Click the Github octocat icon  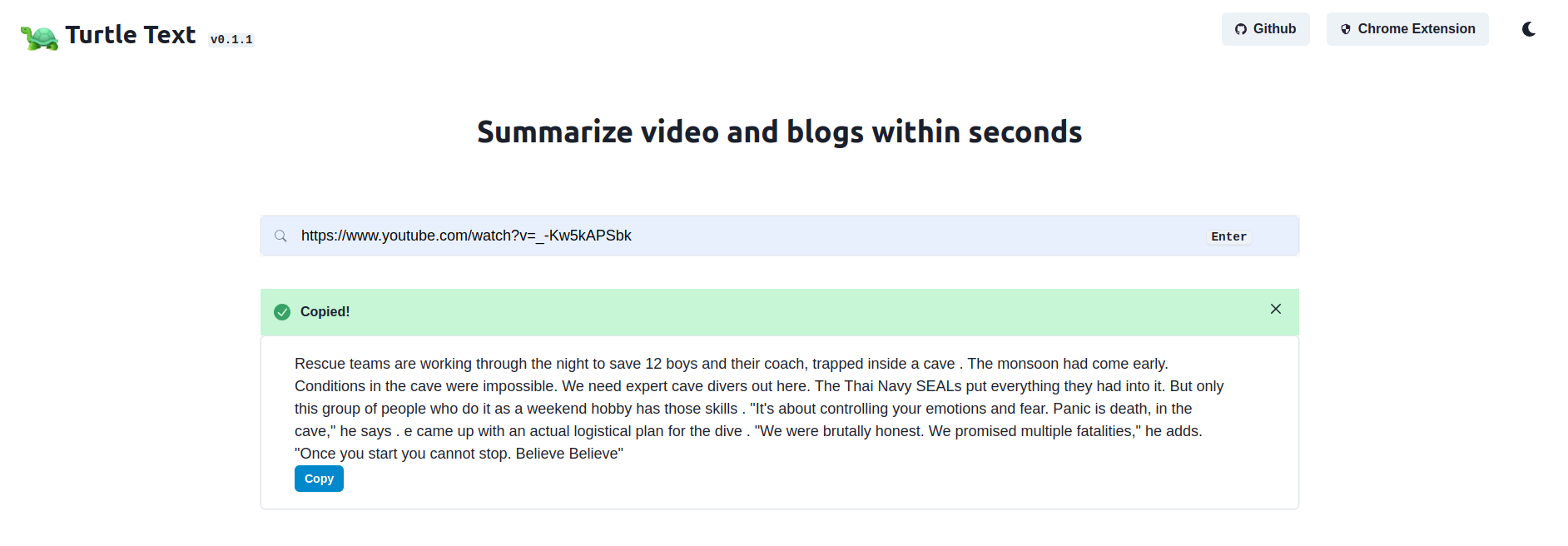click(1241, 29)
